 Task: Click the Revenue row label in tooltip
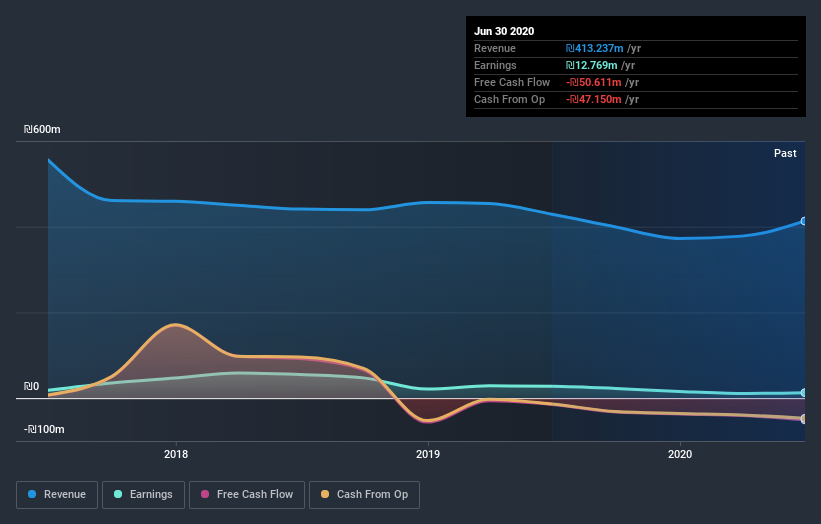pyautogui.click(x=495, y=48)
